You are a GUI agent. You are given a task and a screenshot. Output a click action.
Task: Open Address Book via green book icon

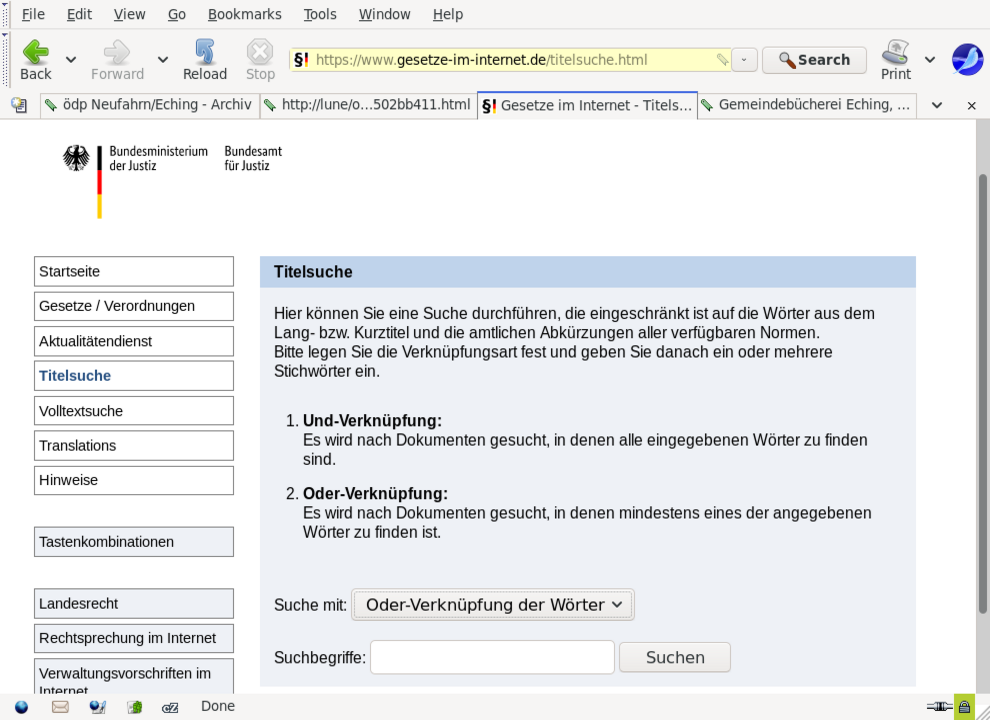tap(134, 706)
